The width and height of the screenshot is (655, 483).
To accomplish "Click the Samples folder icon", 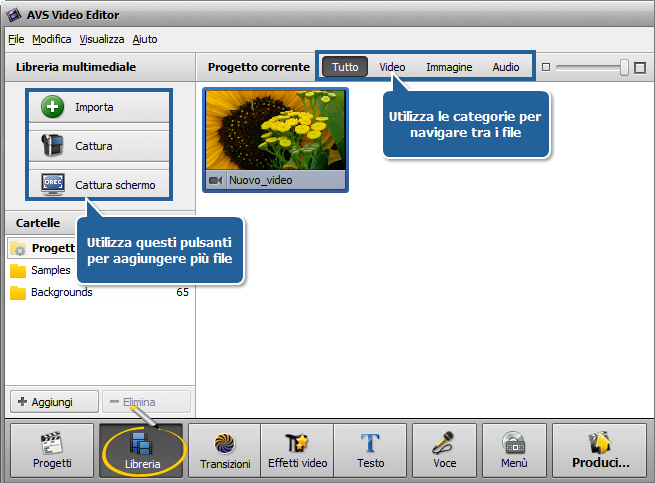I will (x=18, y=270).
